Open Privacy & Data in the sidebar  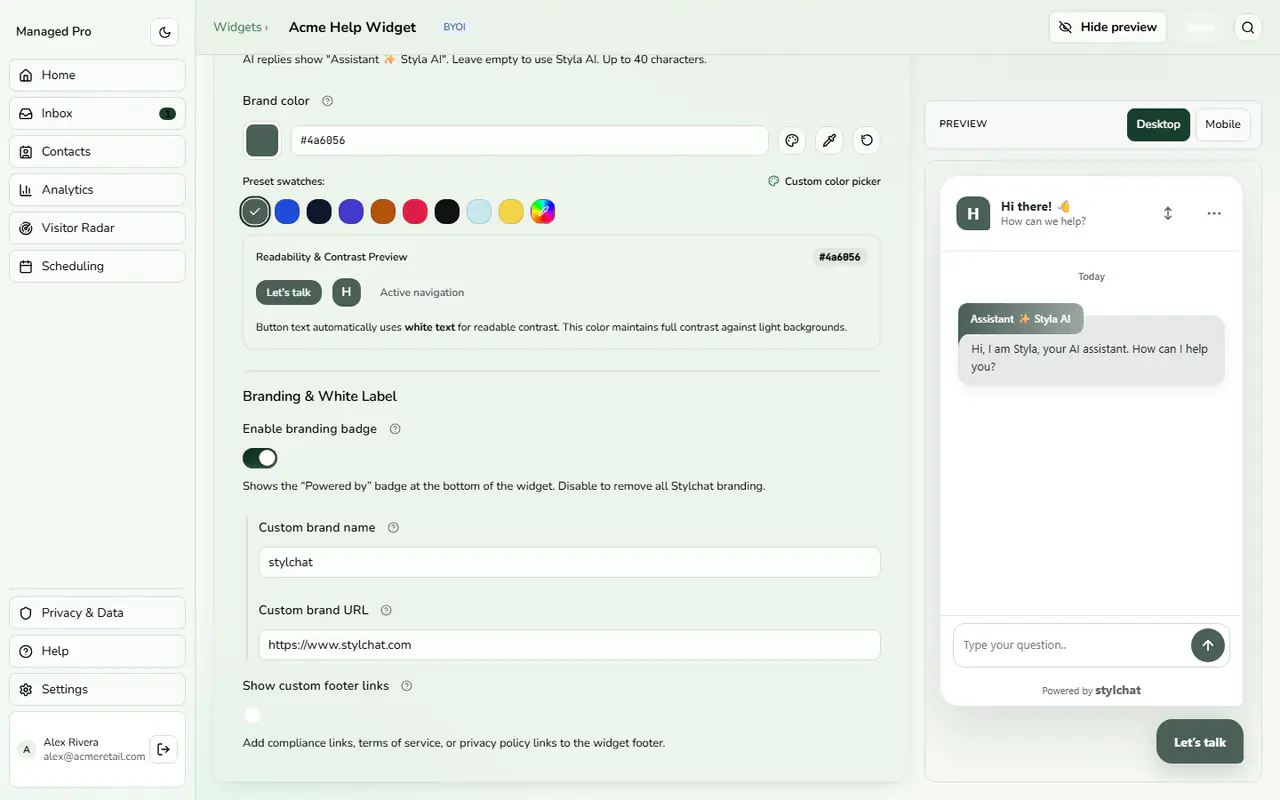97,613
